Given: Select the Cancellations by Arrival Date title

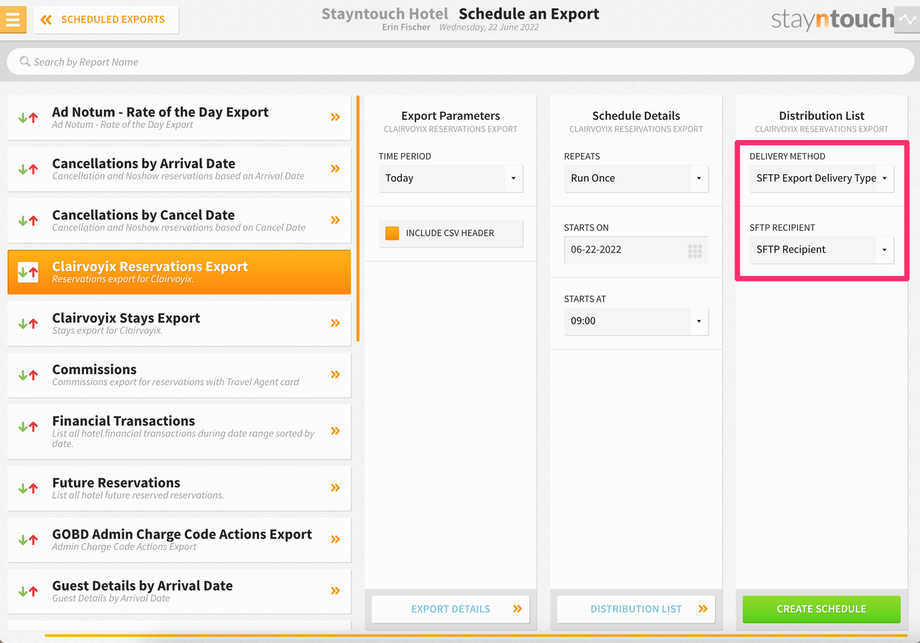Looking at the screenshot, I should (x=144, y=164).
